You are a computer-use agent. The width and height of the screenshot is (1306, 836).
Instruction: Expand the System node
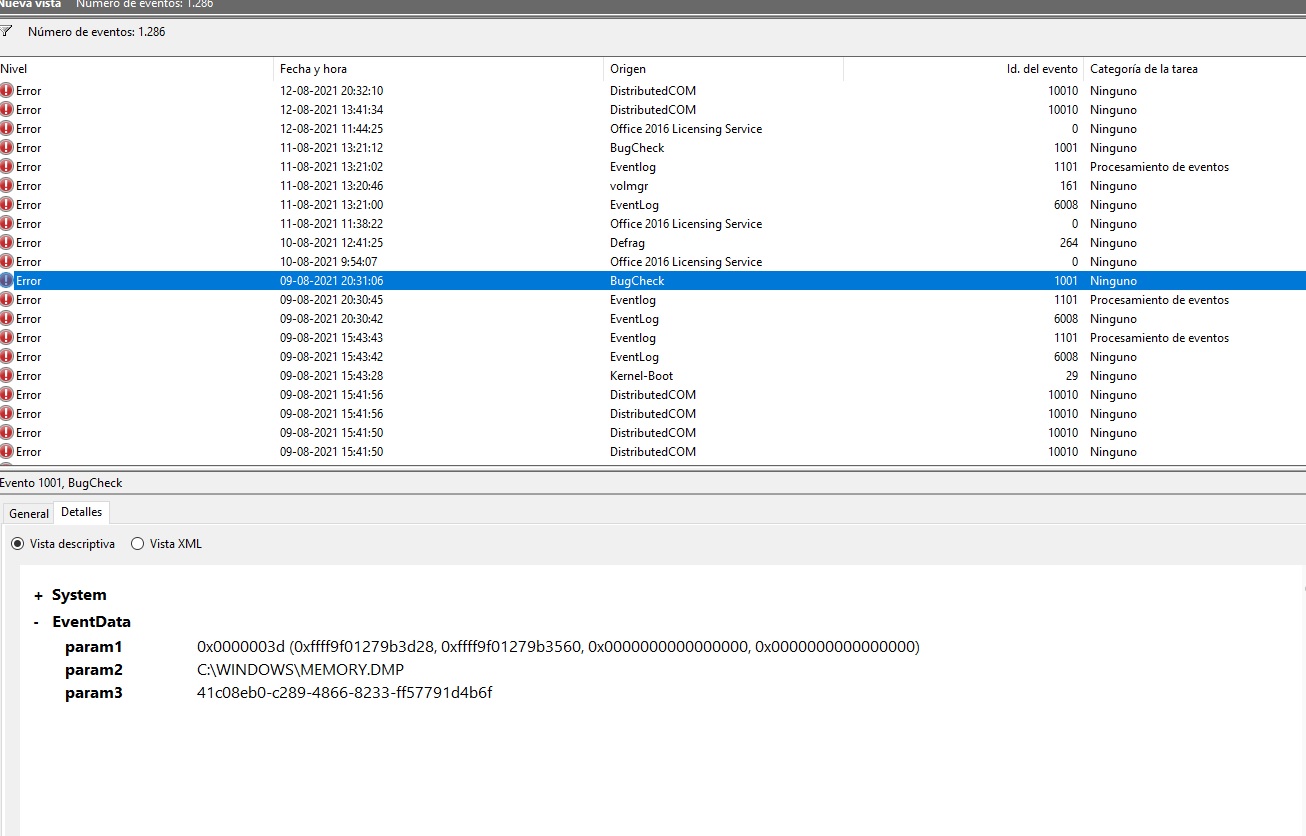[x=39, y=596]
